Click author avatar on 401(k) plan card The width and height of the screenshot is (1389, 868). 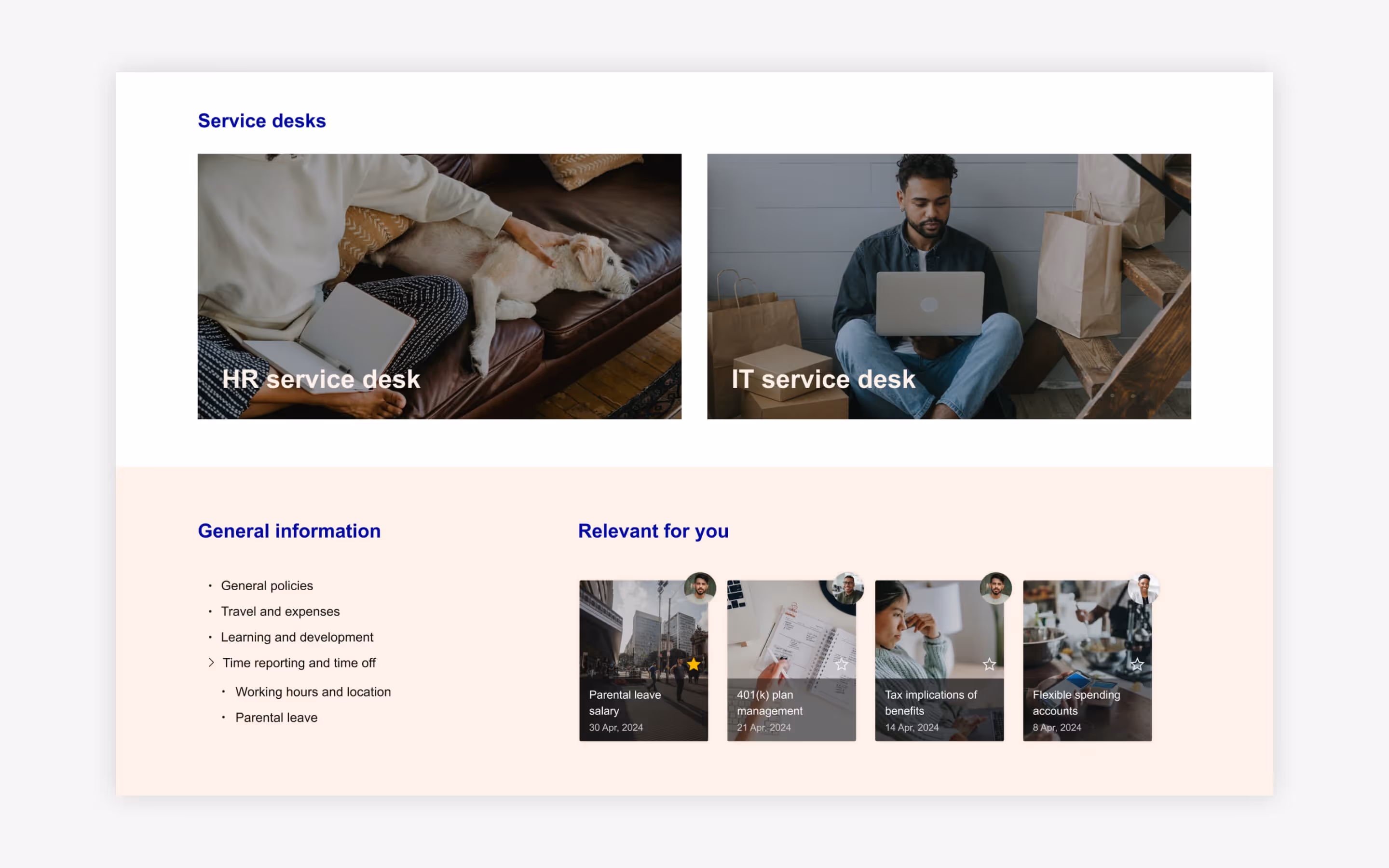click(848, 588)
